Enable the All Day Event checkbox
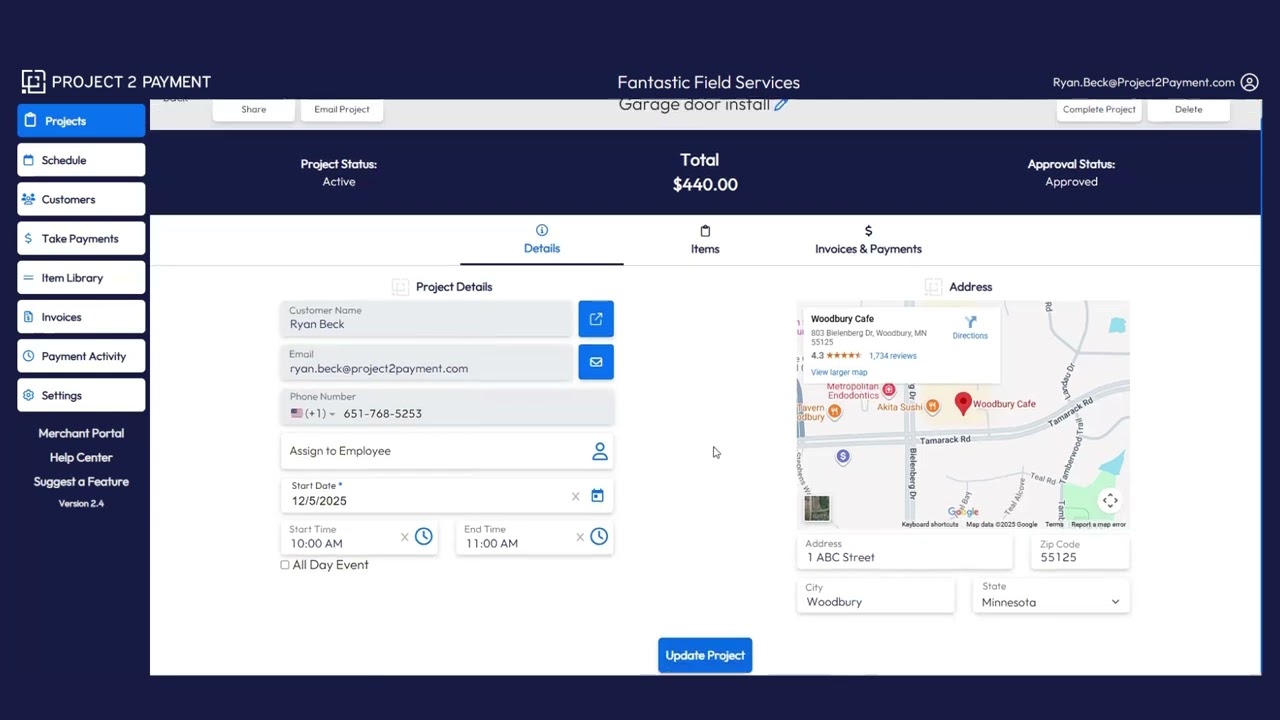Image resolution: width=1280 pixels, height=720 pixels. (285, 565)
